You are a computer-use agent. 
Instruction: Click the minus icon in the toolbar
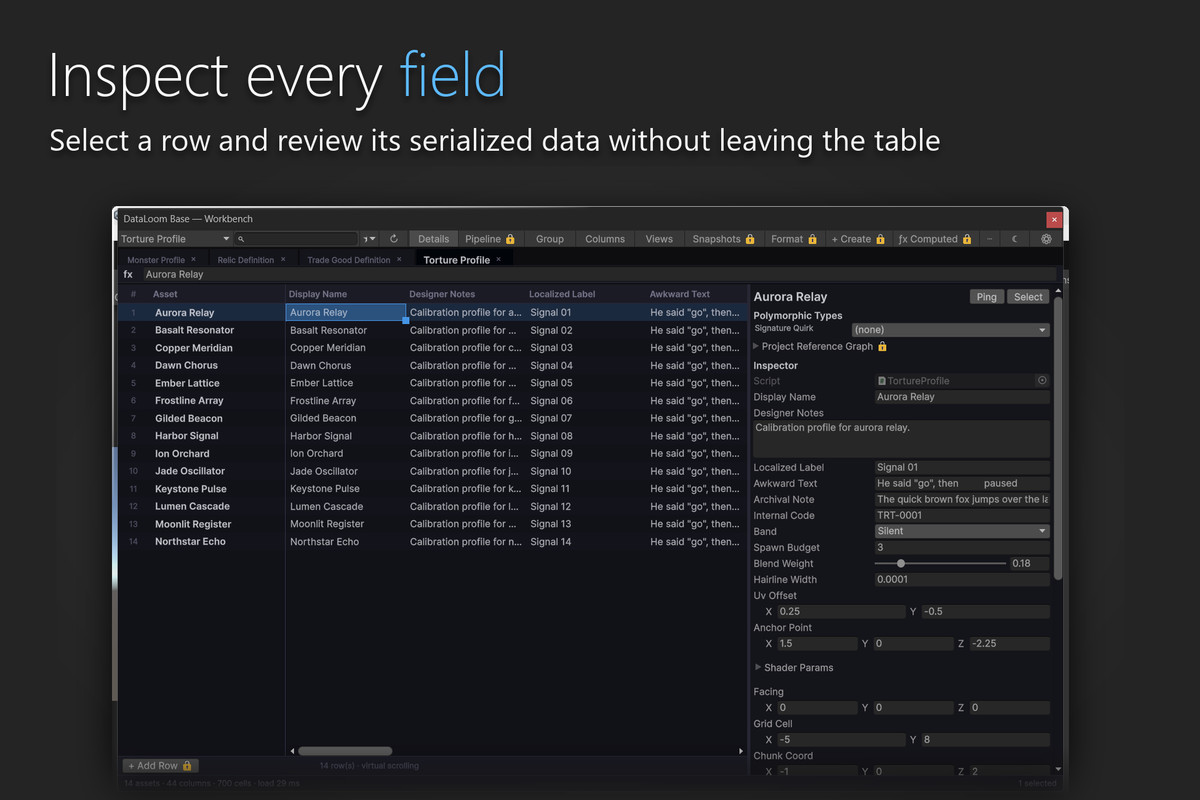pos(989,239)
